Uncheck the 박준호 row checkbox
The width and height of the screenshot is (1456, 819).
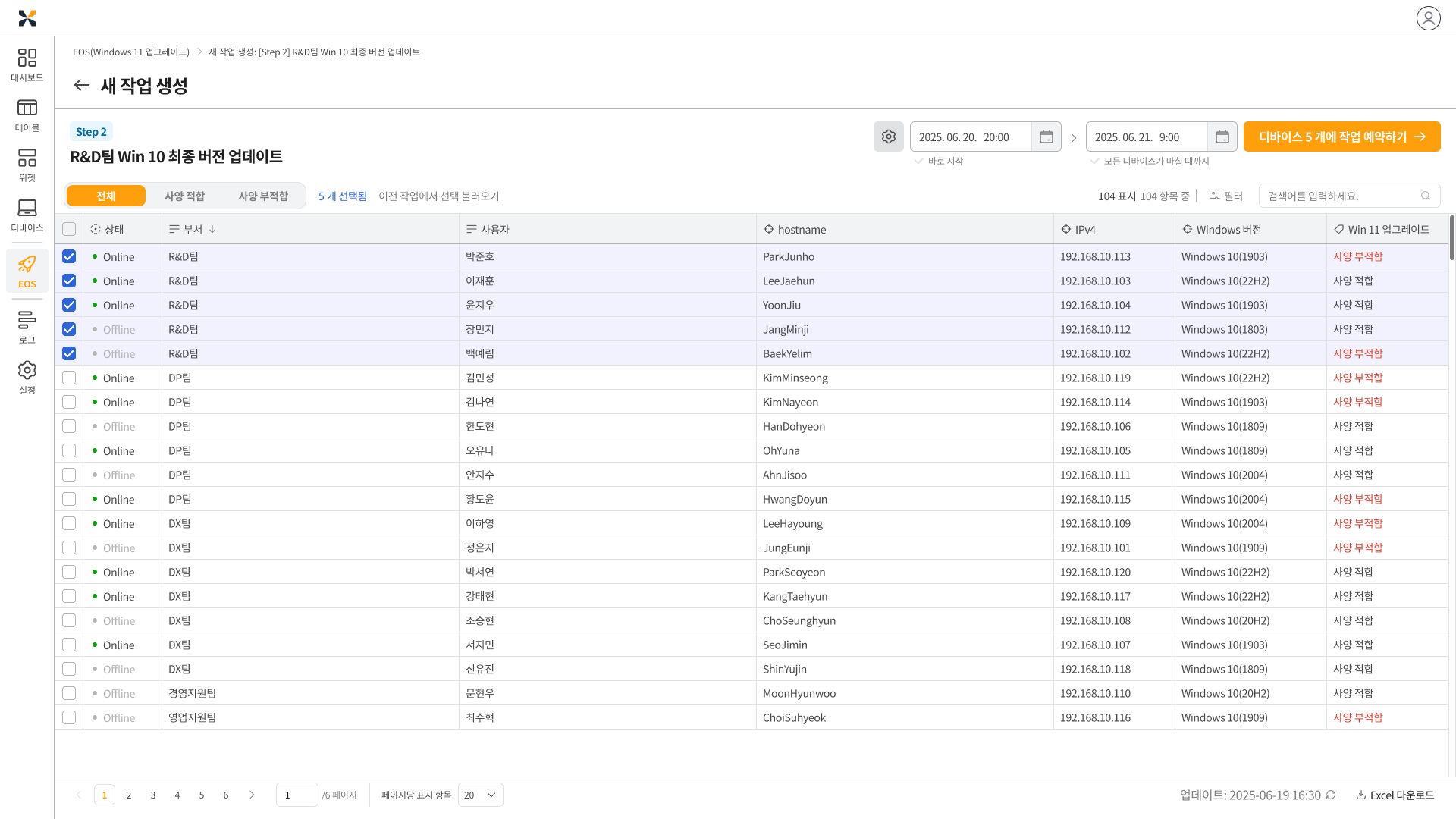coord(69,256)
